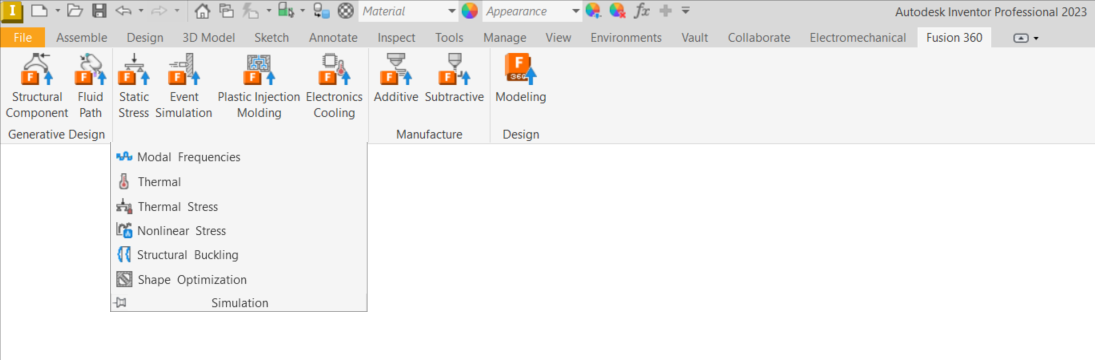Click the Update icon in quick access
The width and height of the screenshot is (1095, 360).
(x=249, y=10)
